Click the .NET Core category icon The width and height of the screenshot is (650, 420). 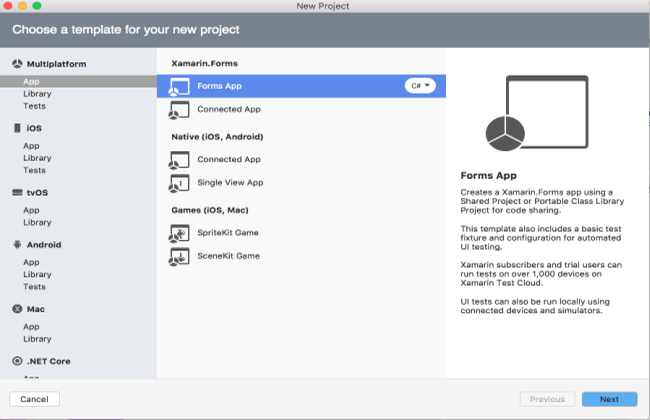(x=17, y=361)
